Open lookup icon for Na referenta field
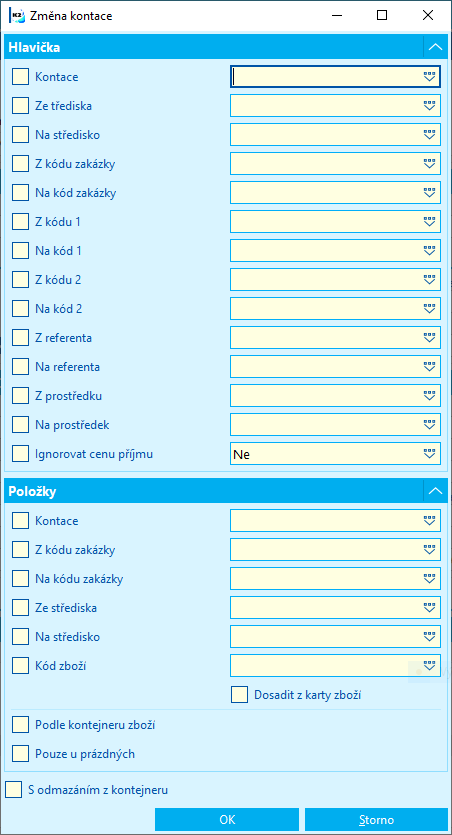Viewport: 452px width, 835px height. [429, 366]
